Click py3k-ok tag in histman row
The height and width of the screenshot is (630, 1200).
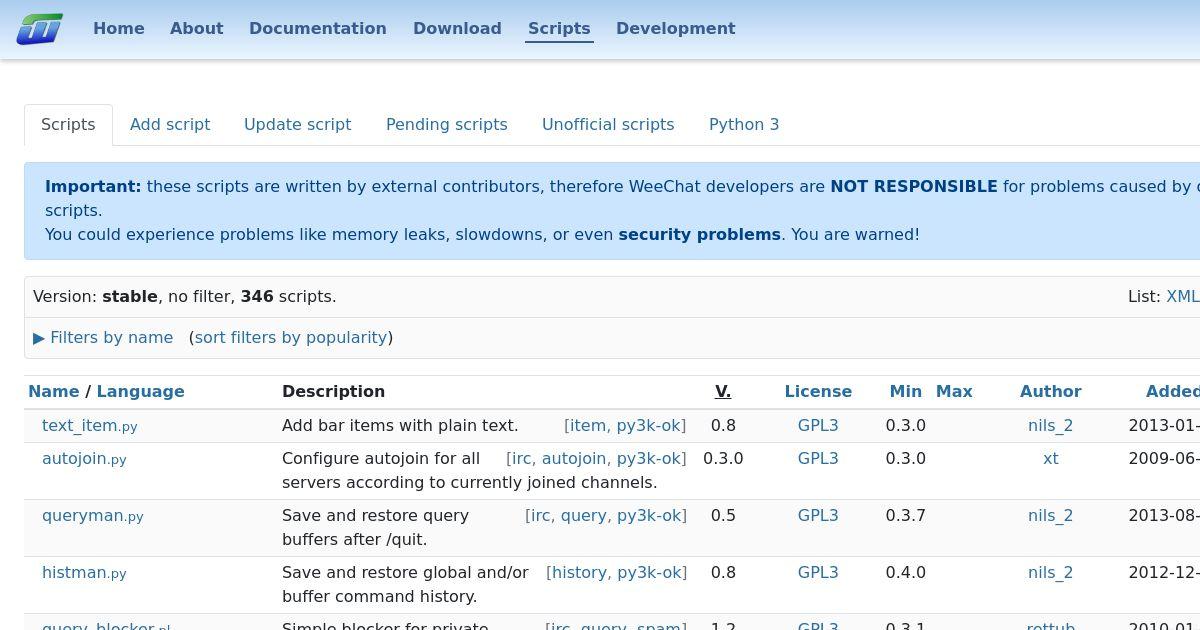[649, 573]
